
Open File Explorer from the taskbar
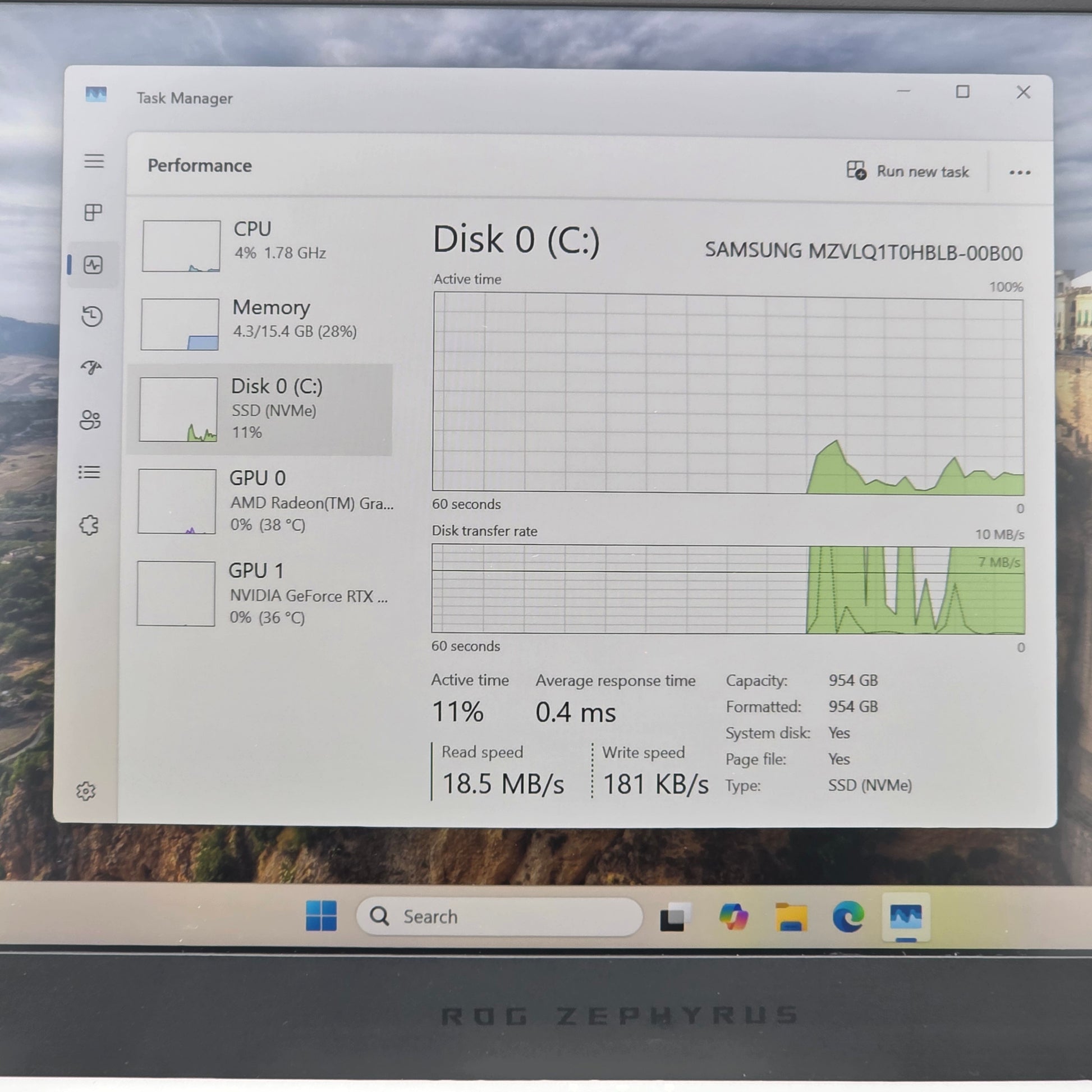click(791, 916)
